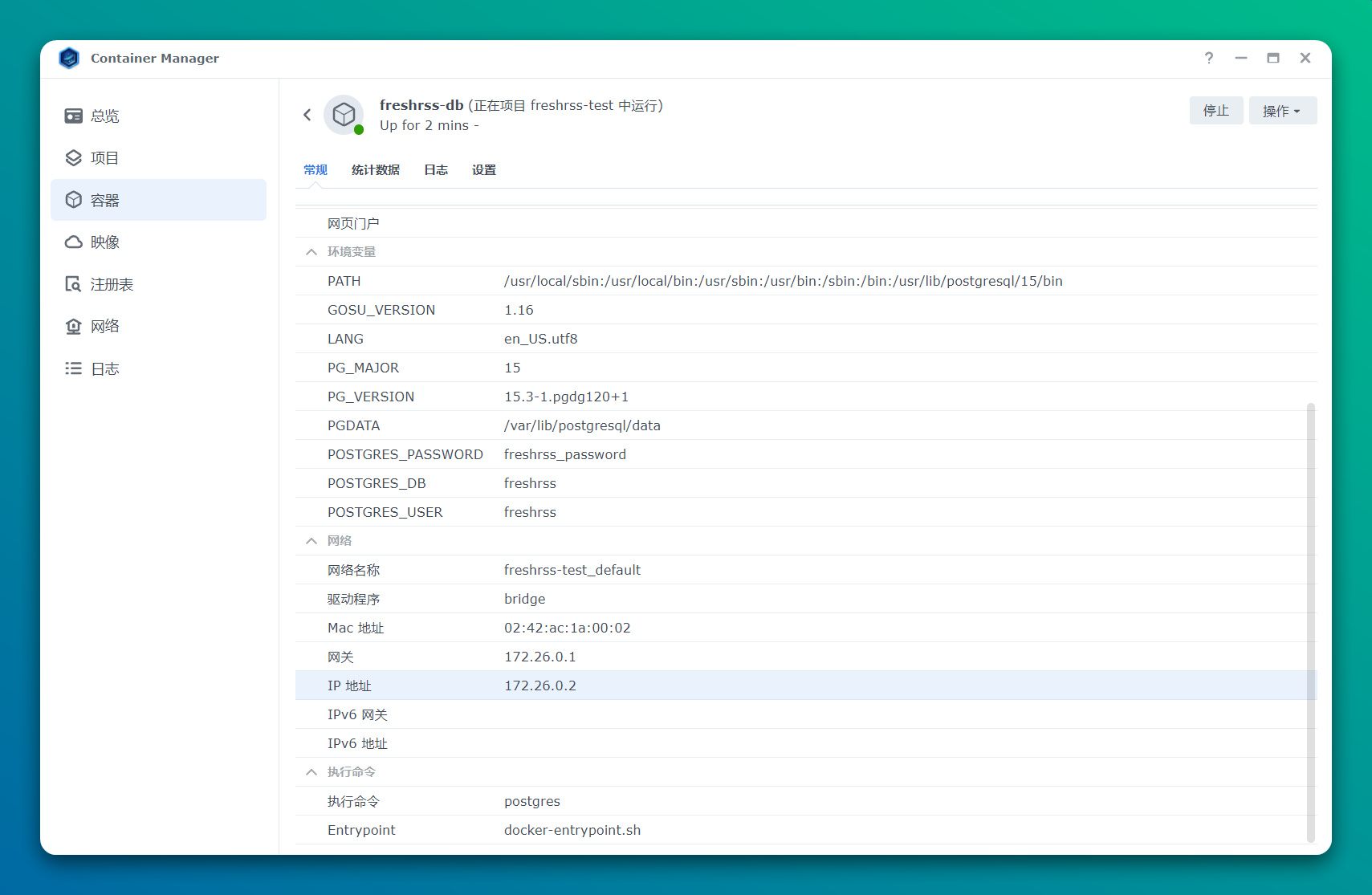The image size is (1372, 895).
Task: Click the freshrss_password value
Action: pyautogui.click(x=565, y=454)
